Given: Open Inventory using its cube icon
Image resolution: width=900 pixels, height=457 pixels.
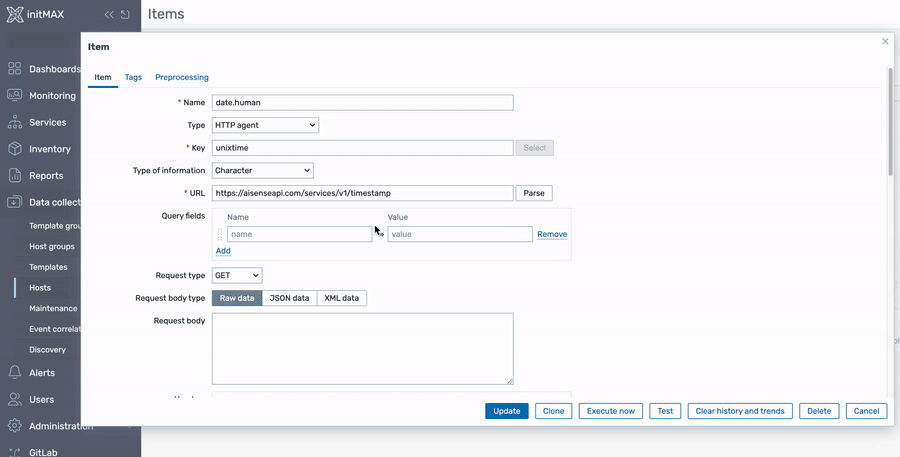Looking at the screenshot, I should pyautogui.click(x=15, y=149).
